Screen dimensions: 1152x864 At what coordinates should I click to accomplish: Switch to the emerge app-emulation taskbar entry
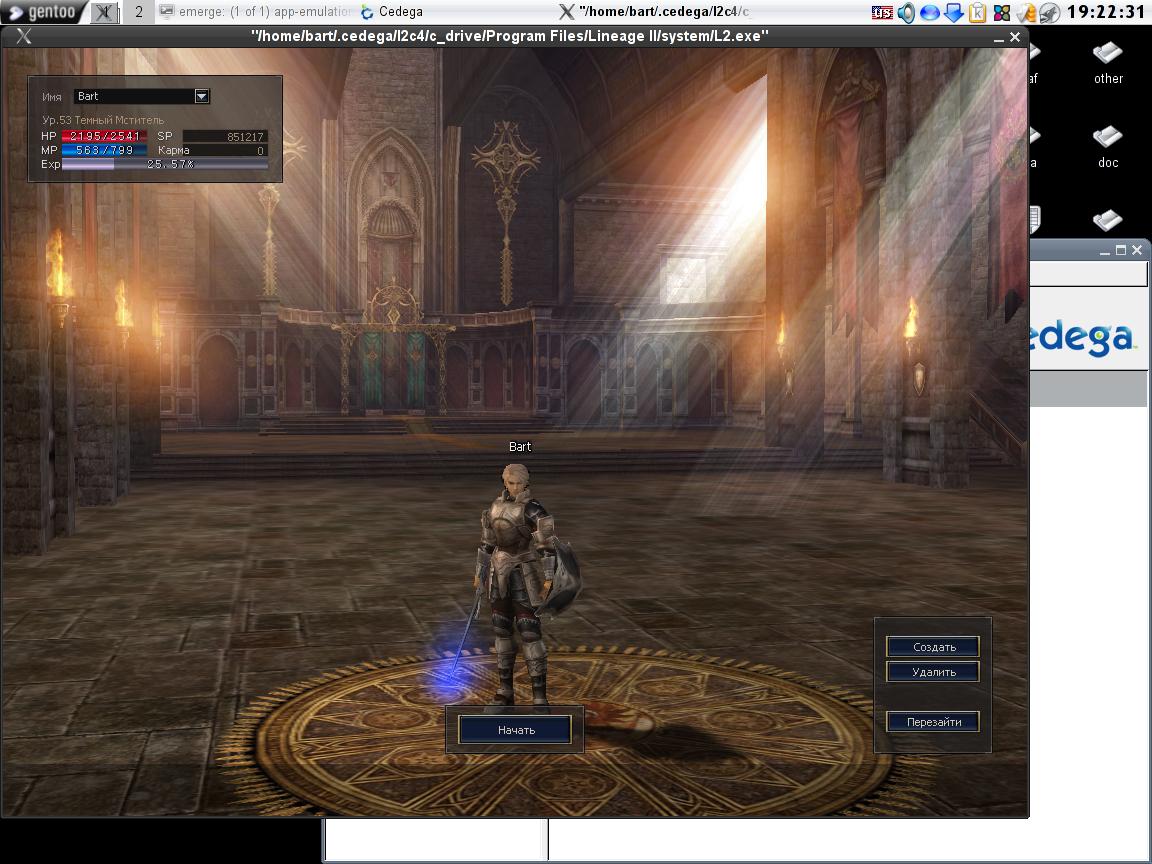pyautogui.click(x=256, y=12)
